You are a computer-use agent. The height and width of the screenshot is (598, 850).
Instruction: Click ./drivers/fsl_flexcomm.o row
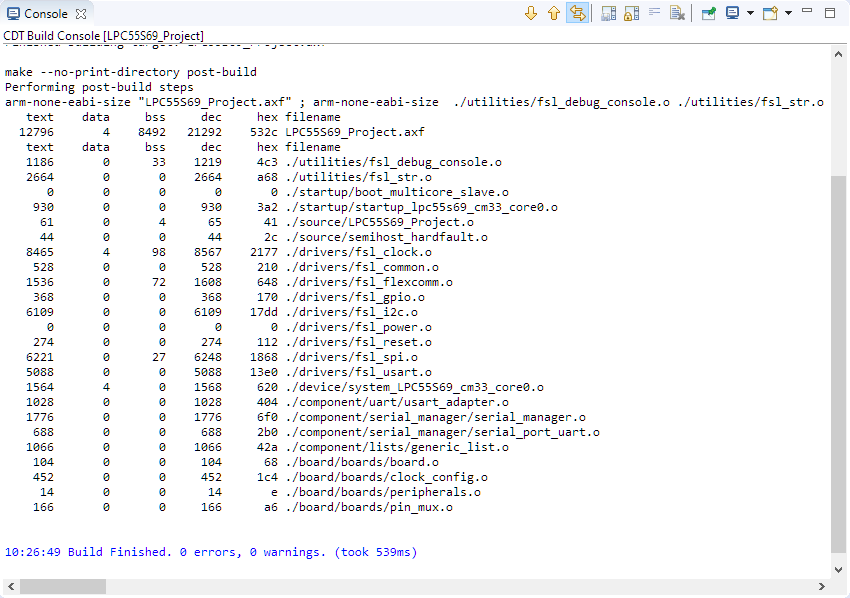pyautogui.click(x=369, y=282)
